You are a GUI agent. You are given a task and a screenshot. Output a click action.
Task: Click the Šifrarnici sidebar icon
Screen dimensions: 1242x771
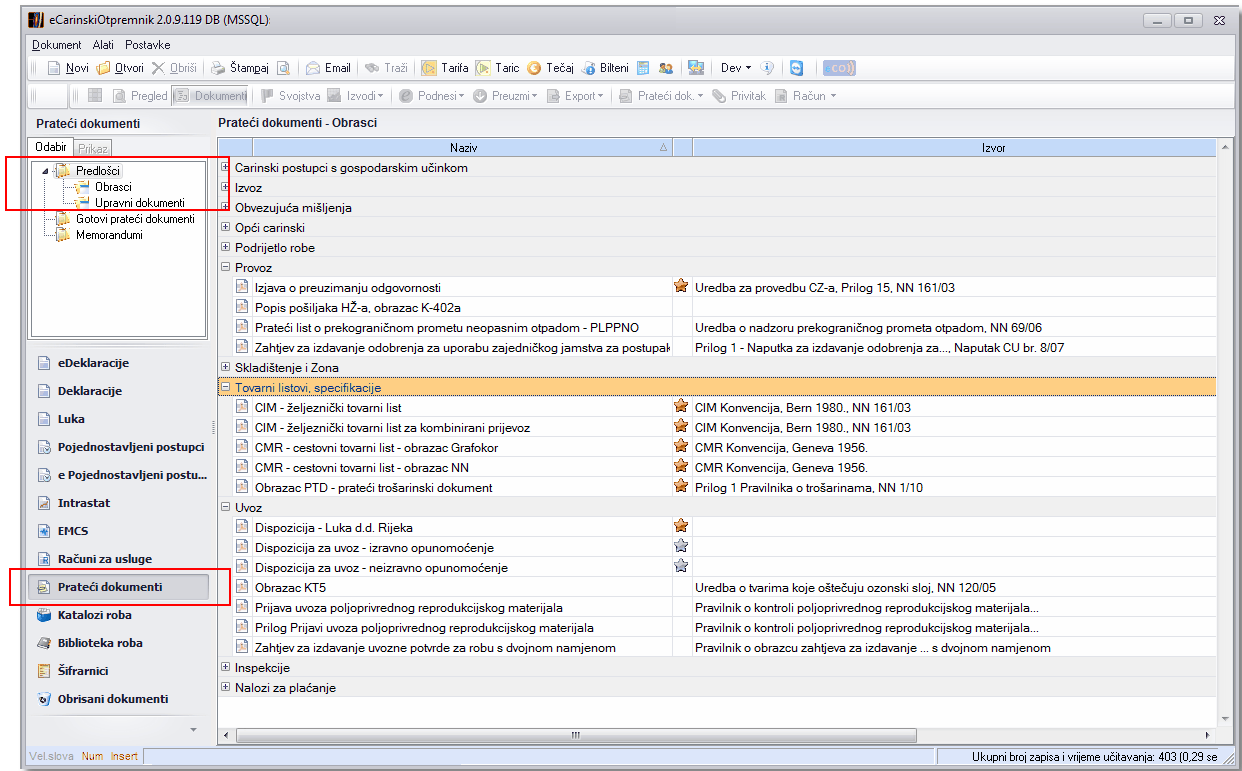(43, 671)
